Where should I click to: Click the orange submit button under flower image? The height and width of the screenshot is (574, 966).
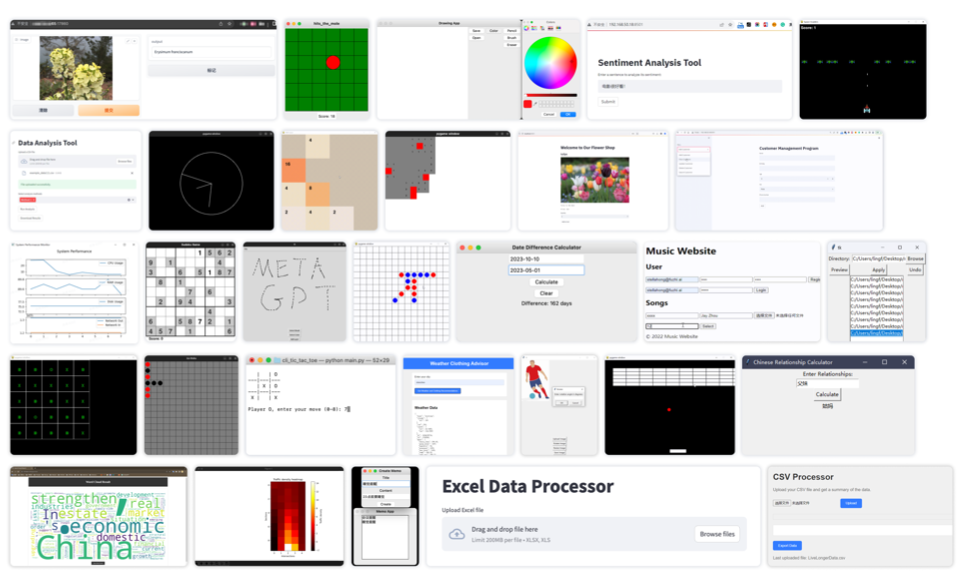[x=108, y=110]
